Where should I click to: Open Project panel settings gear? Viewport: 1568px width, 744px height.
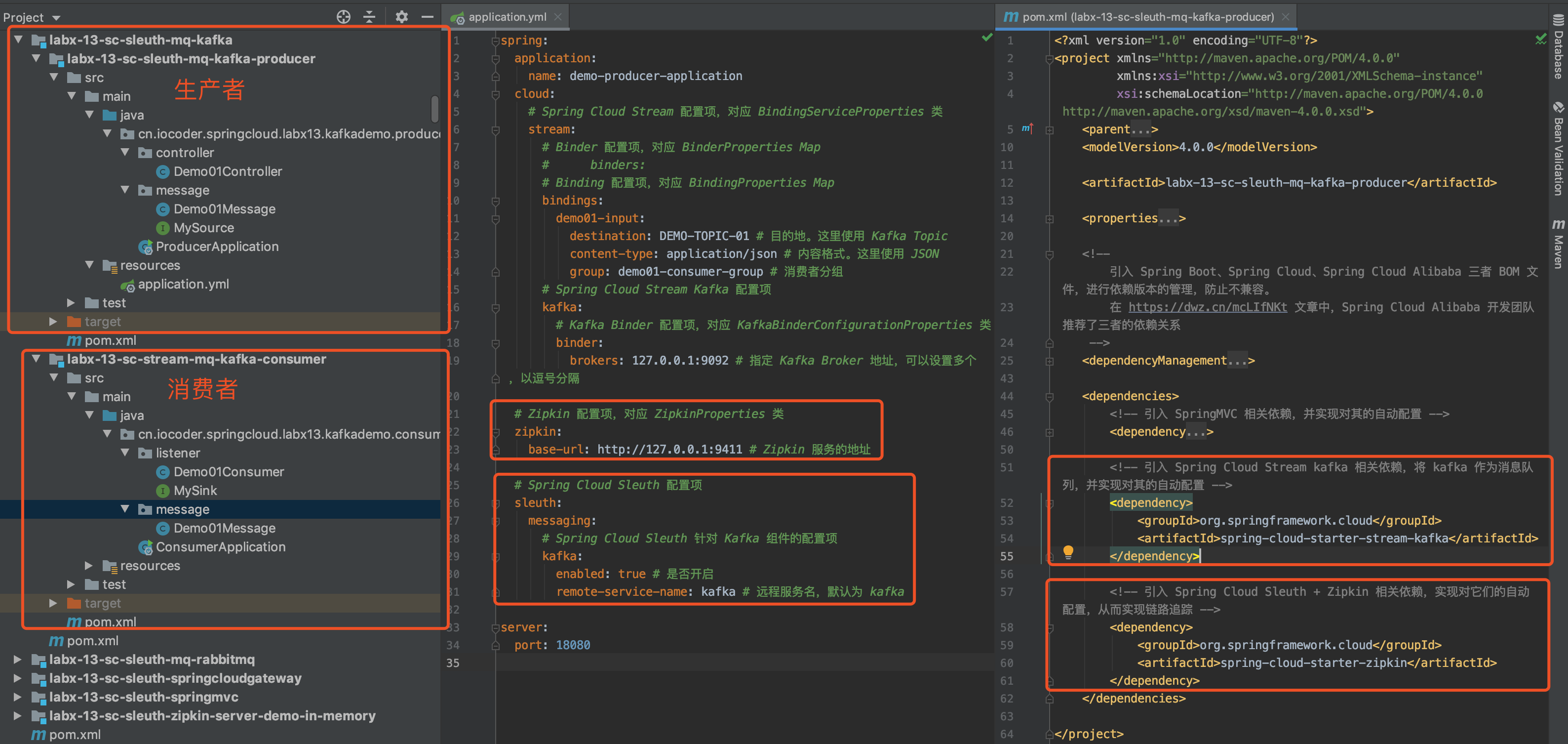coord(401,17)
